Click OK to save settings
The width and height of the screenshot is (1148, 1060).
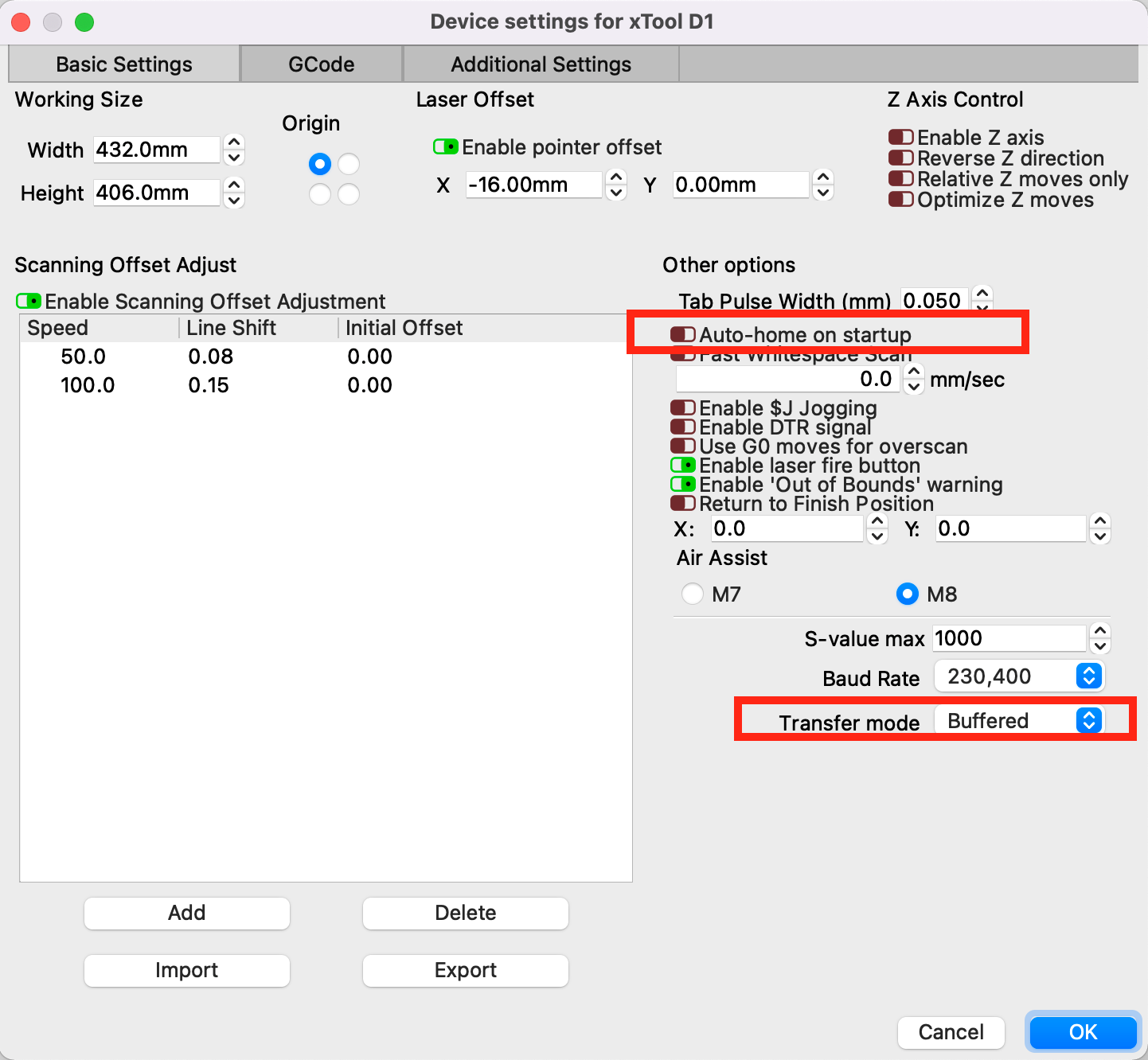[x=1084, y=1032]
